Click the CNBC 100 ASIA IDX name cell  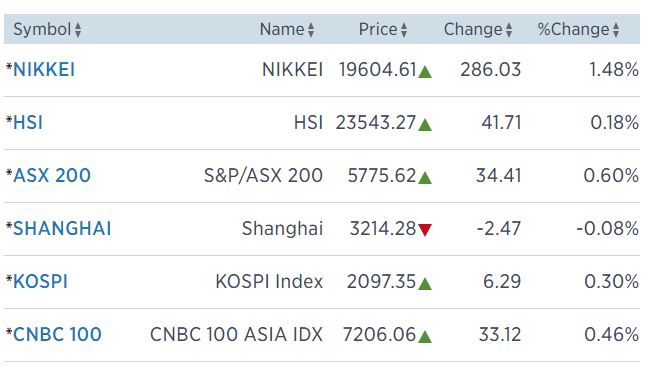click(x=236, y=334)
